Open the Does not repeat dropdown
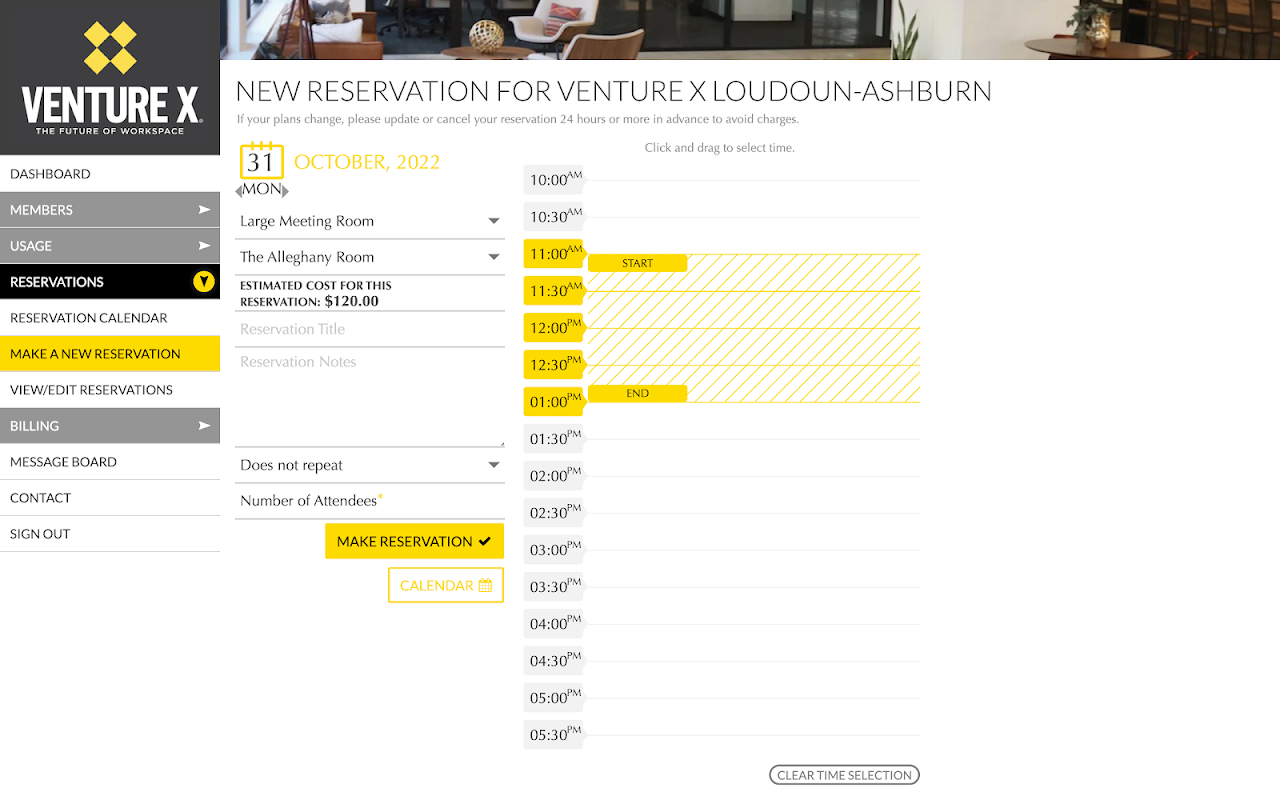This screenshot has height=800, width=1280. pos(370,465)
